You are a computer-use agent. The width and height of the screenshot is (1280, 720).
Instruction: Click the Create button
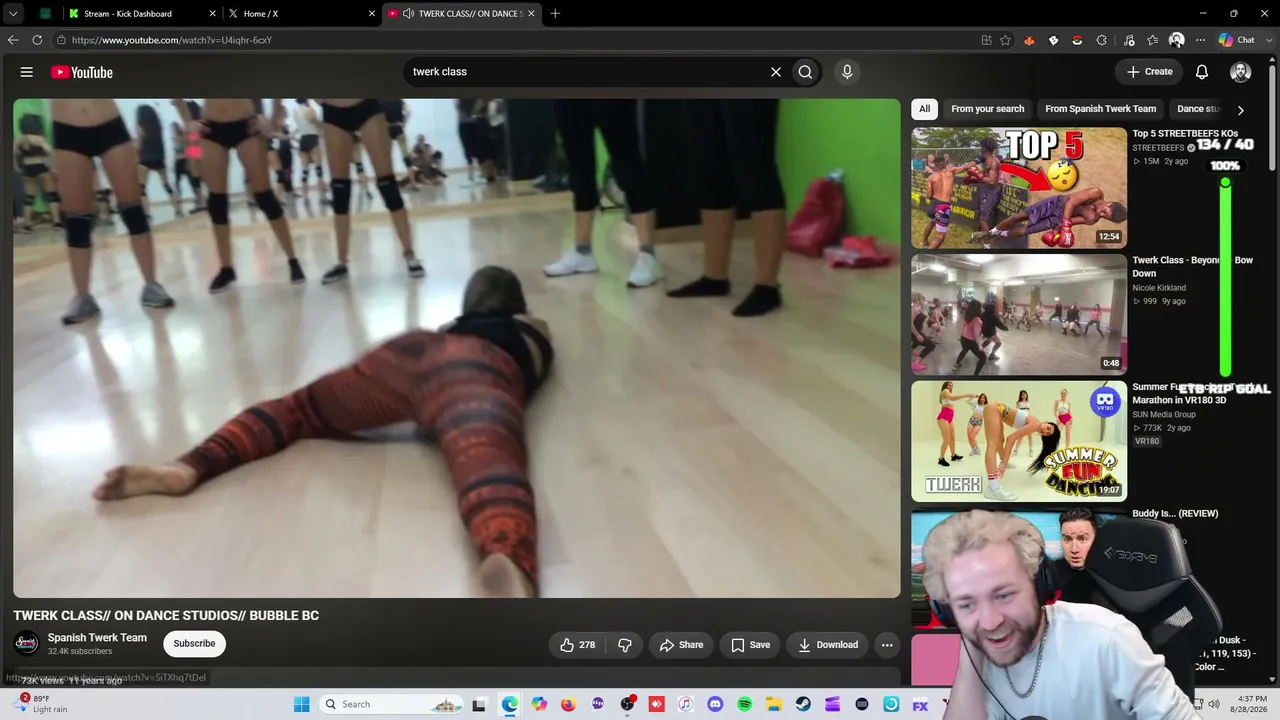[x=1149, y=72]
